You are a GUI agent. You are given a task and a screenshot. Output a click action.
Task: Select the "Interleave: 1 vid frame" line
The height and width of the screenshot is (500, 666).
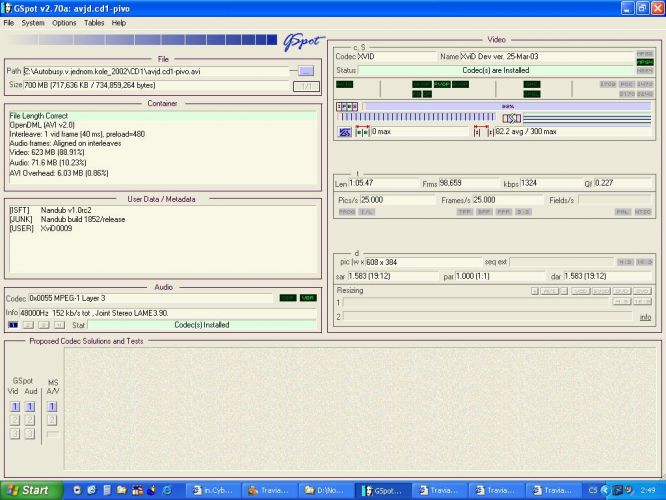[77, 134]
